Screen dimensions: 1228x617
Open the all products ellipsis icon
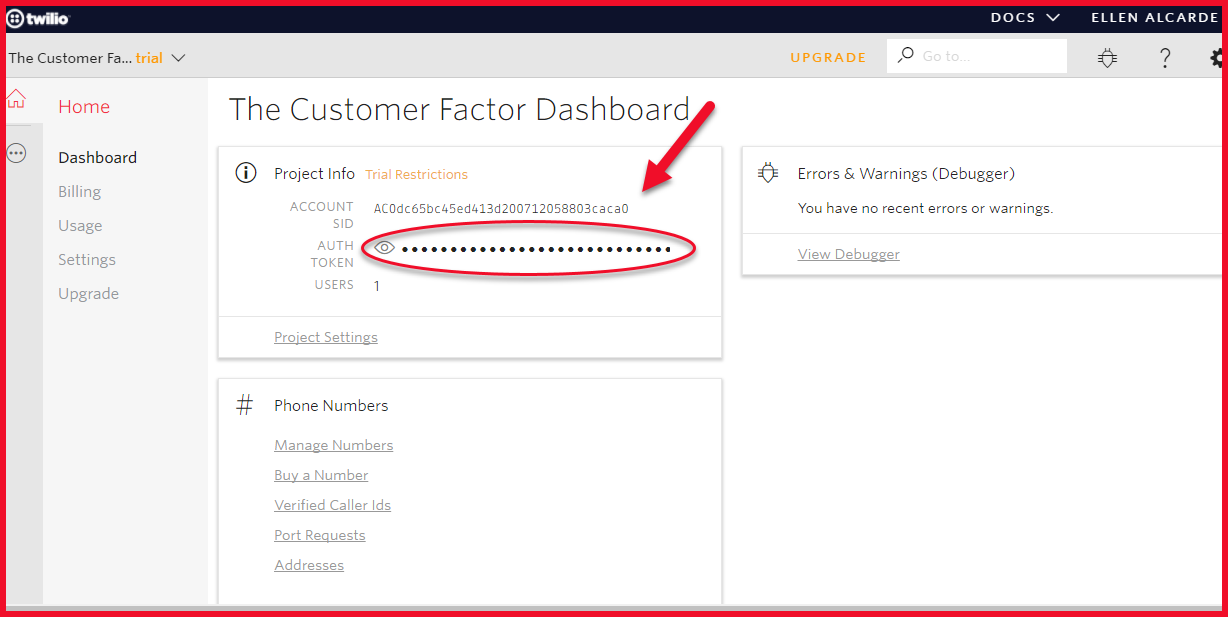(16, 153)
